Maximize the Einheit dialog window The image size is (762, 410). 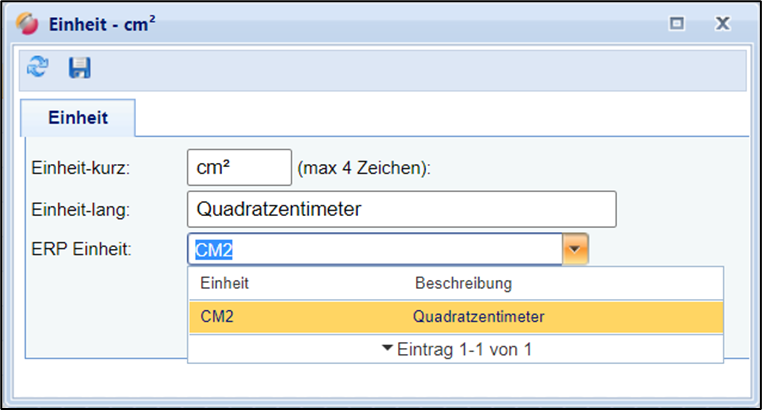[x=677, y=22]
